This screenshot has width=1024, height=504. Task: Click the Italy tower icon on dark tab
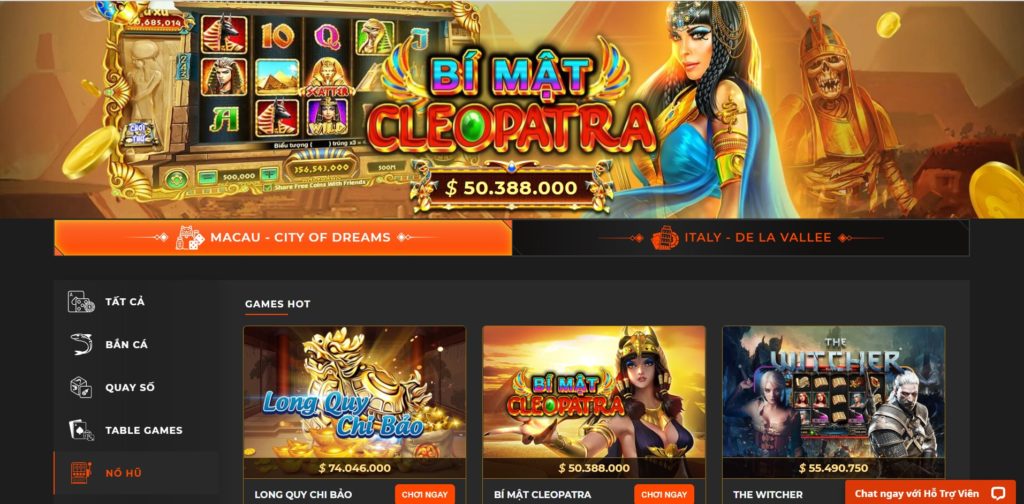[664, 238]
